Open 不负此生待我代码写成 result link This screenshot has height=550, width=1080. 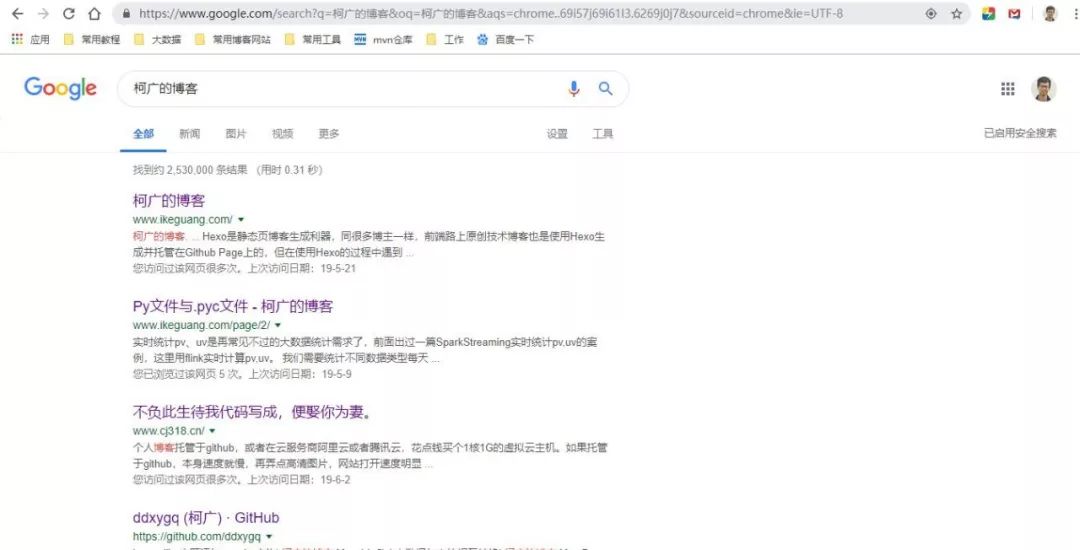tap(253, 412)
